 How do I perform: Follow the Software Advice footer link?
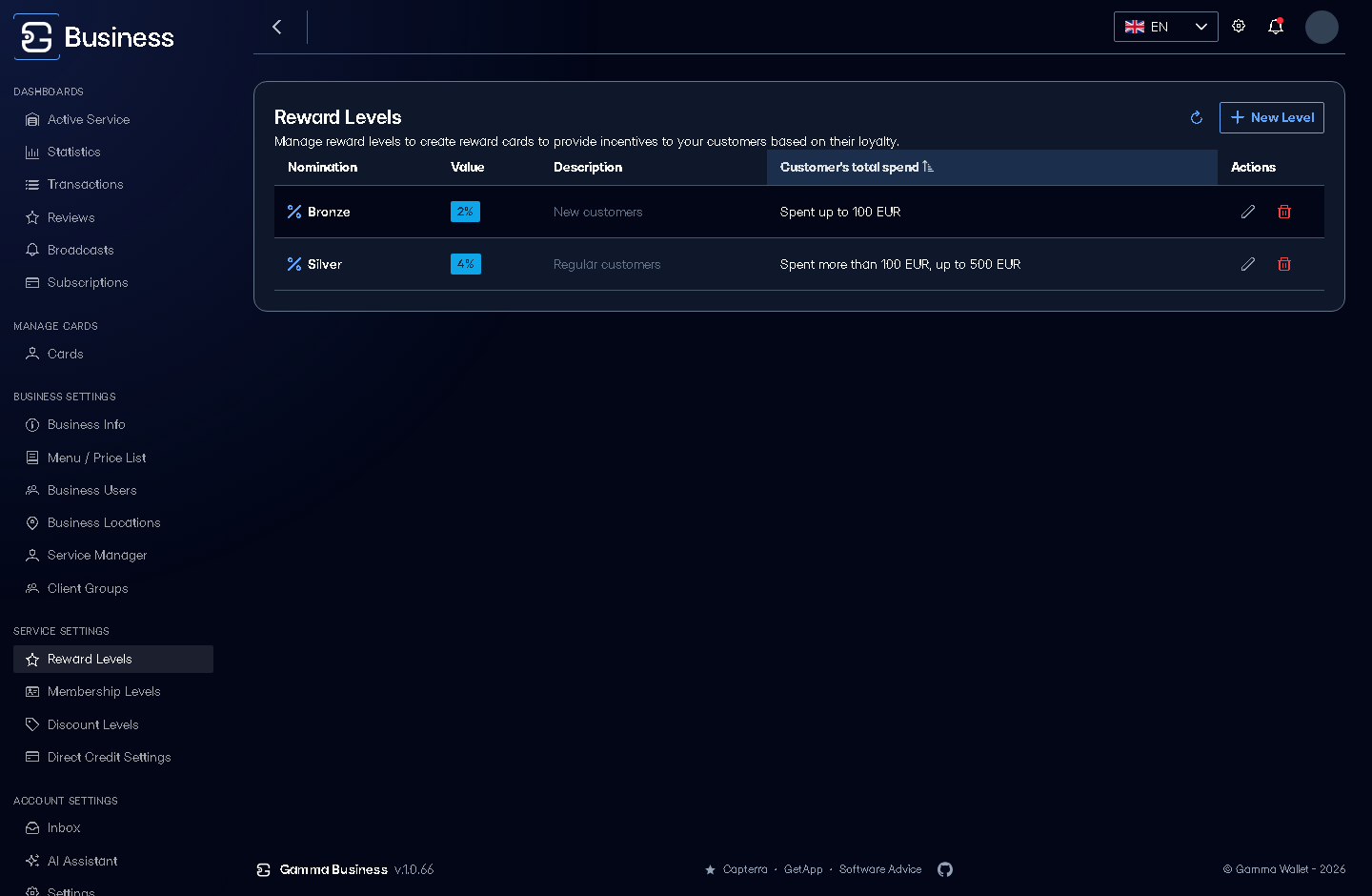coord(880,869)
